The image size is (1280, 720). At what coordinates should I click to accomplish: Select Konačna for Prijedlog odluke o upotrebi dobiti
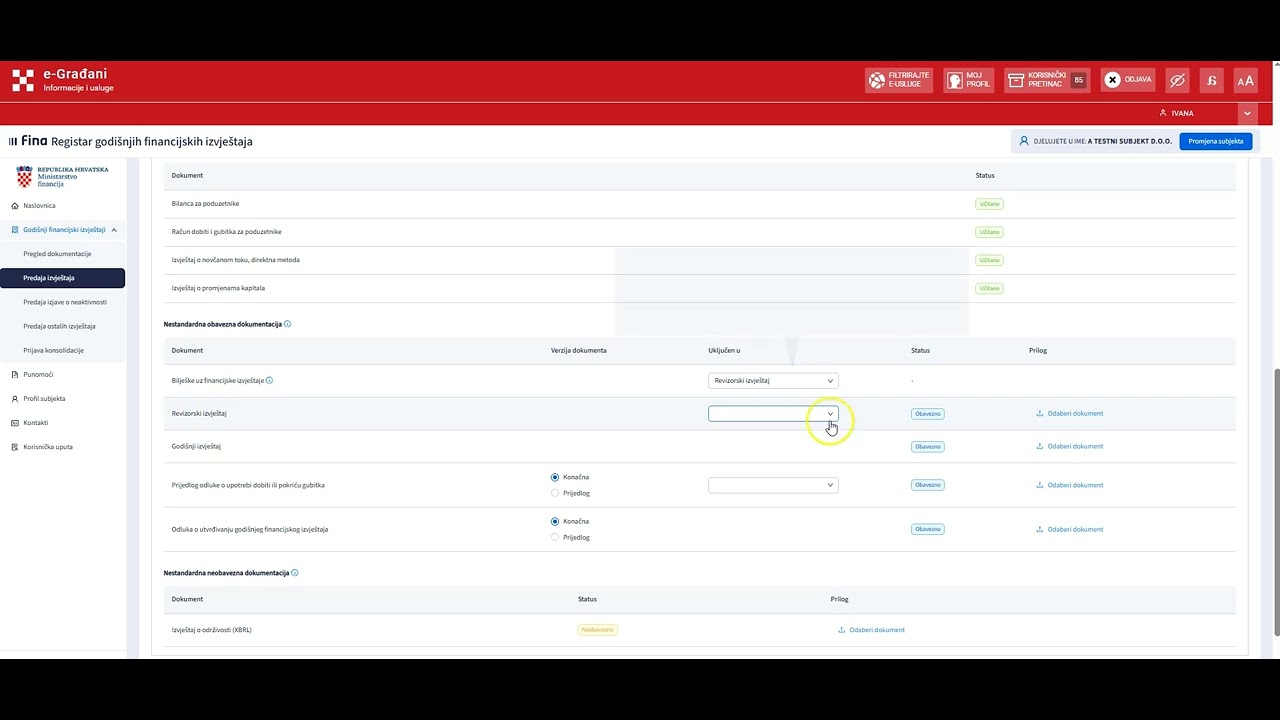pos(555,477)
